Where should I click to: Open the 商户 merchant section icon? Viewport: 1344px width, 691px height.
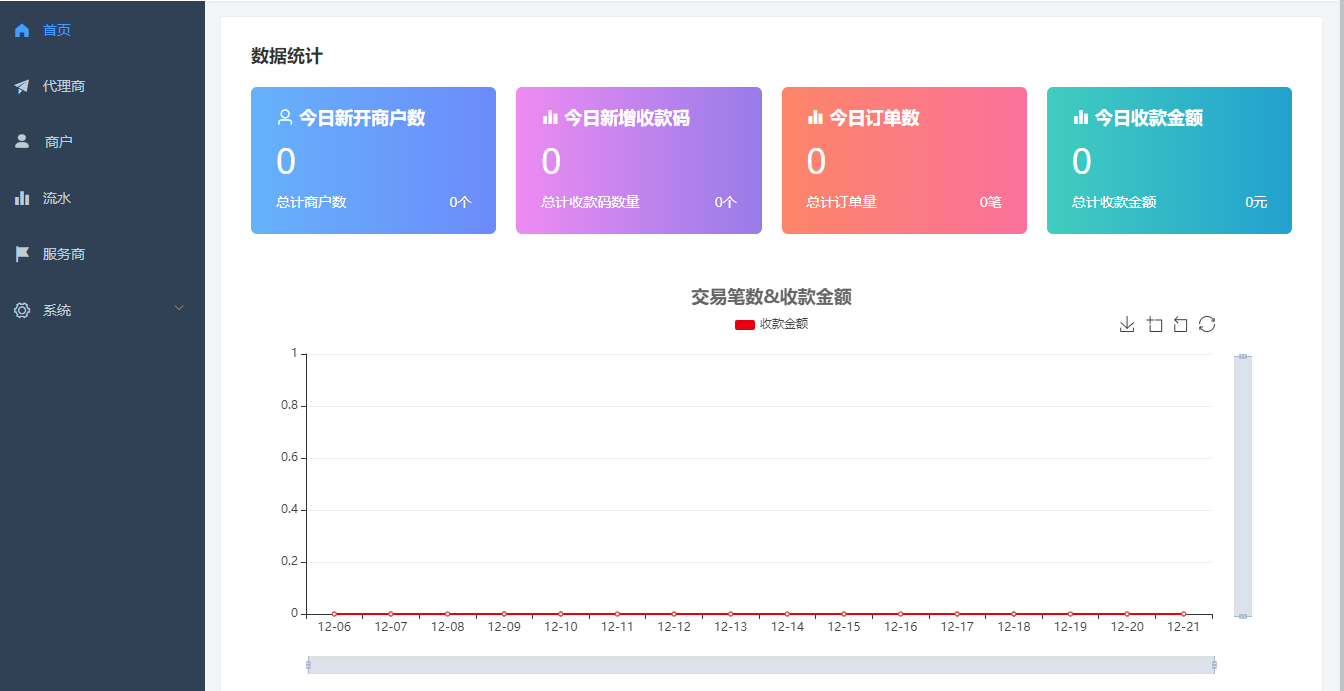[x=21, y=141]
